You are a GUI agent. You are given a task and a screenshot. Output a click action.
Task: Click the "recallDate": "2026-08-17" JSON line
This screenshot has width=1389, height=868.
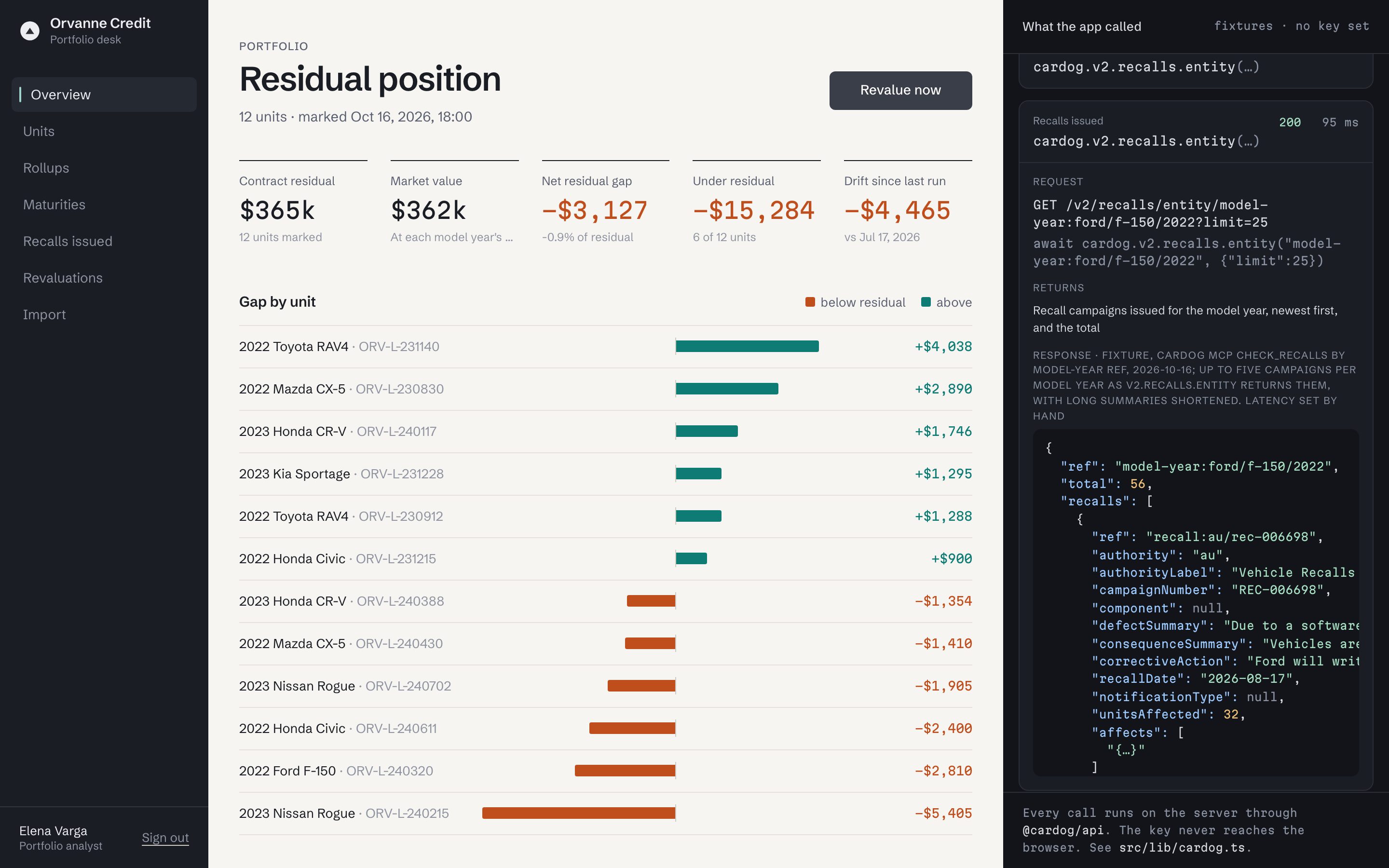1196,678
